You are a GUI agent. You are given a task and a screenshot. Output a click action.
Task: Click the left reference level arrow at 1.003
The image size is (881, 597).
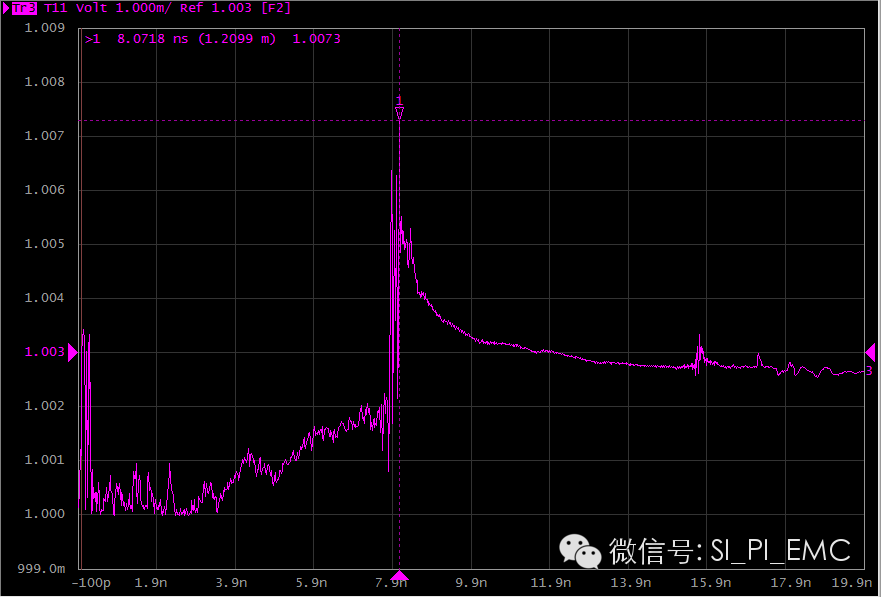coord(72,352)
